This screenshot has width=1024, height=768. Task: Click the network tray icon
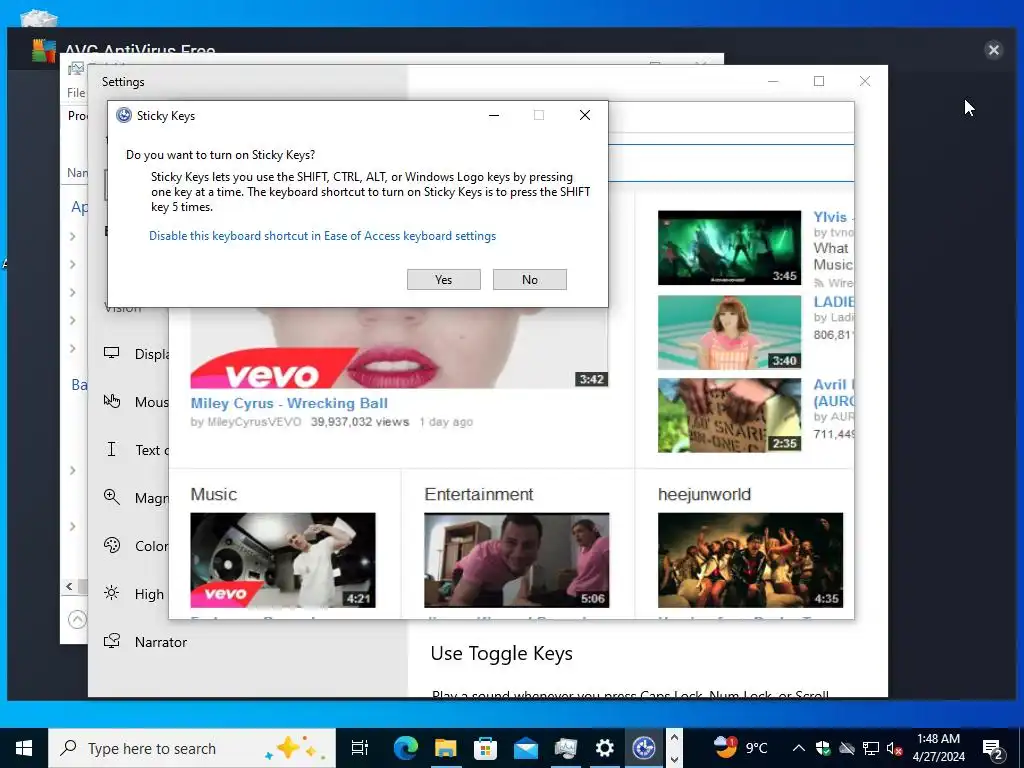coord(871,748)
